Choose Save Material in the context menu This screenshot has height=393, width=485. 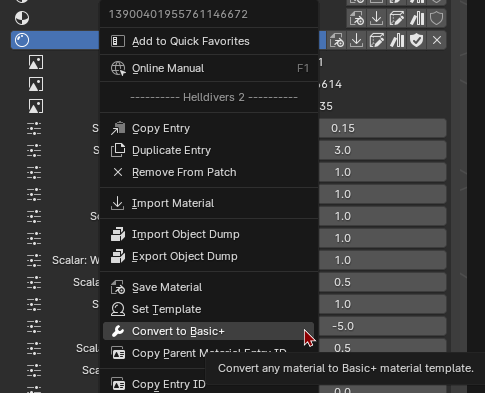[209, 287]
